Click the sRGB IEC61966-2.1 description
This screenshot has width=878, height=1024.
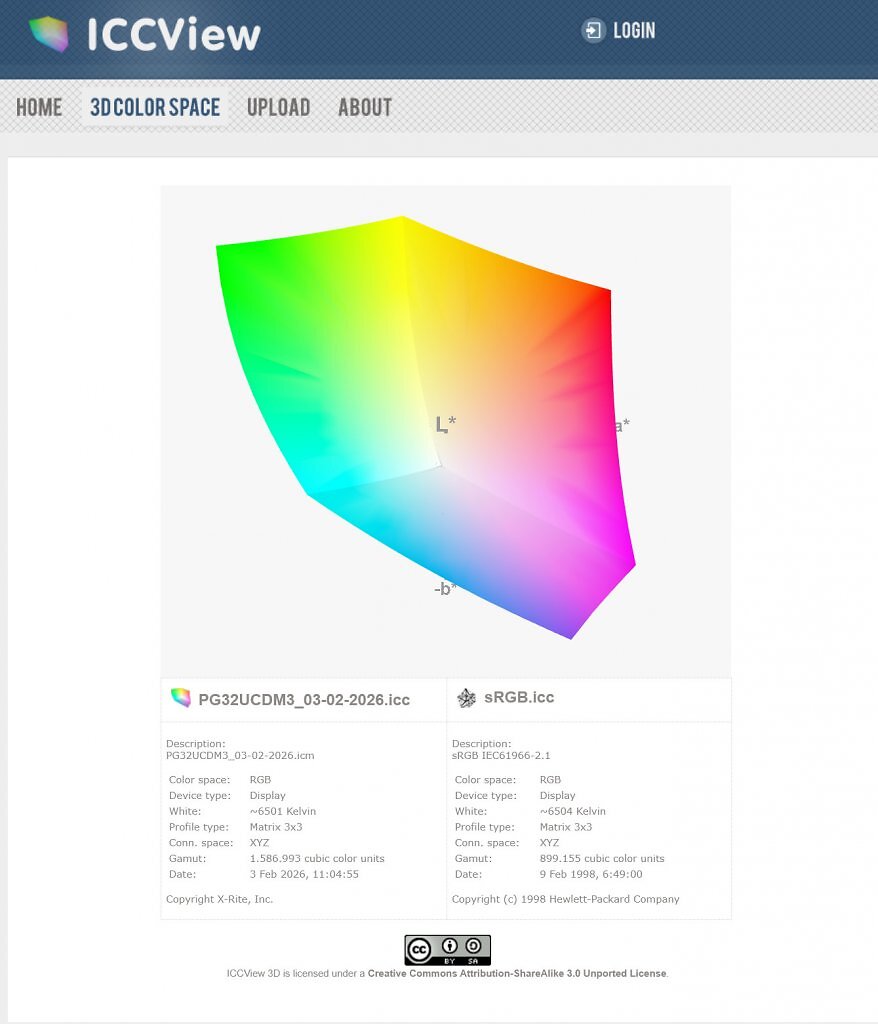501,756
